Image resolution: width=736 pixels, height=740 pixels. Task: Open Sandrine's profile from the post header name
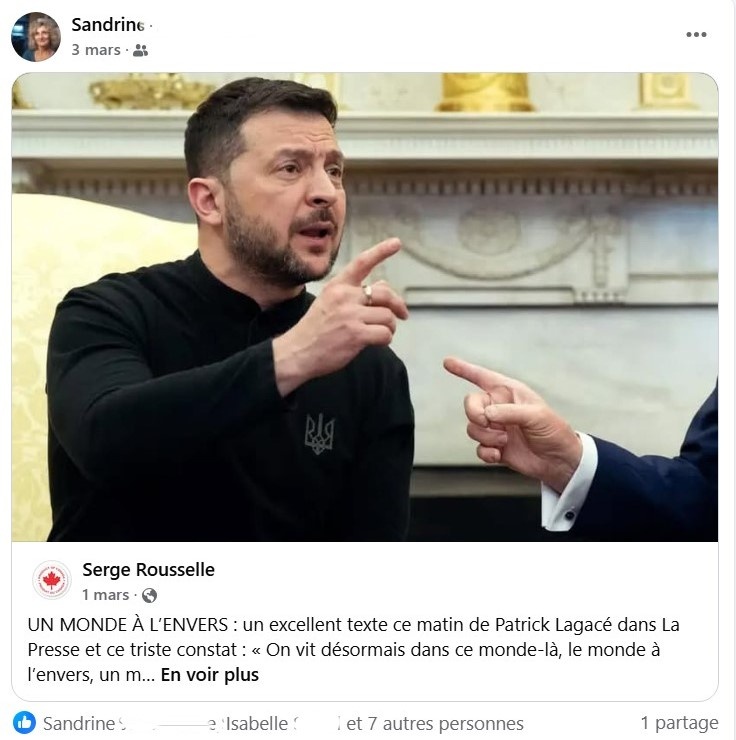tap(108, 25)
